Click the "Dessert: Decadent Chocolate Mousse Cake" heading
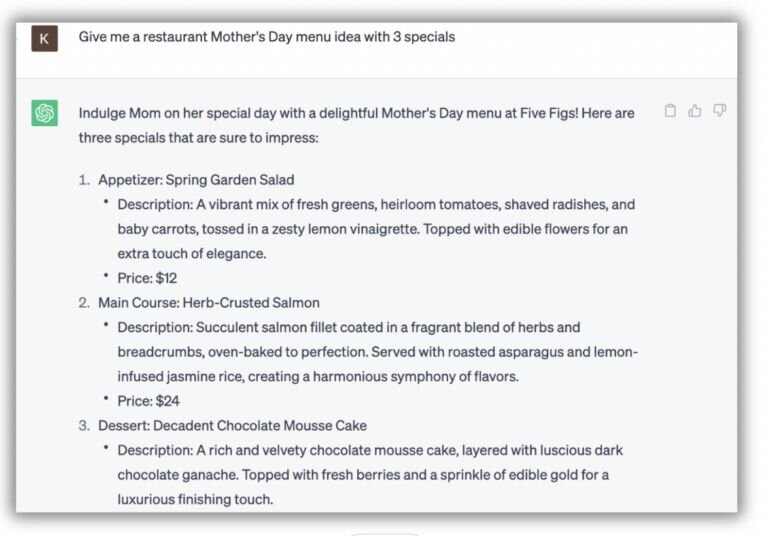Viewport: 768px width, 536px height. 232,425
